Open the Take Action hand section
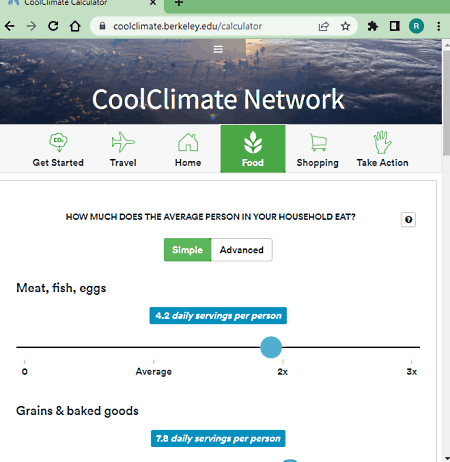Screen dimensions: 450x462 (x=382, y=149)
